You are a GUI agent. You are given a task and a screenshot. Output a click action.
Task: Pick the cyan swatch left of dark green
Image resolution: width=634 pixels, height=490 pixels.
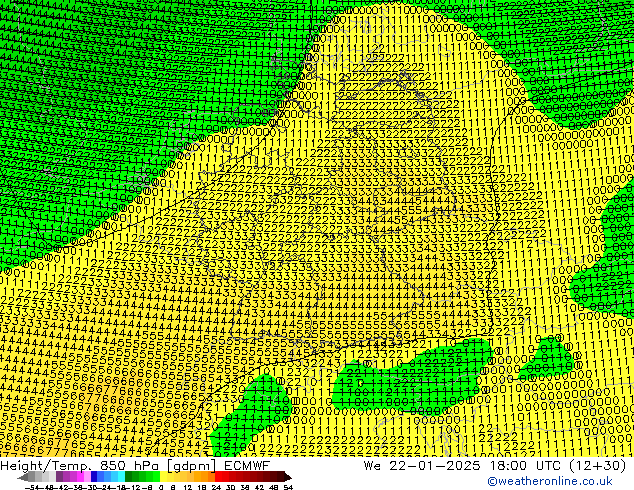(x=122, y=476)
